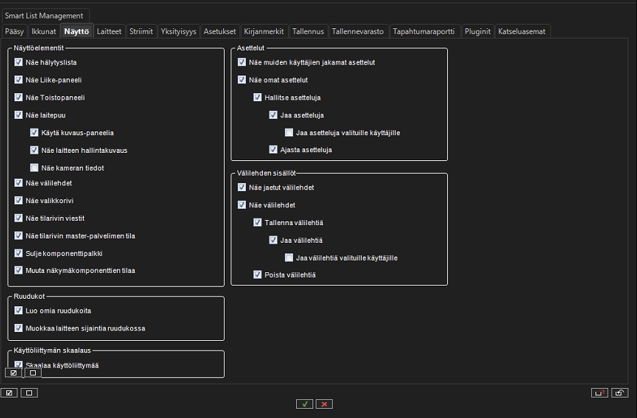Switch to the Asetukset tab
The image size is (637, 418).
(219, 31)
